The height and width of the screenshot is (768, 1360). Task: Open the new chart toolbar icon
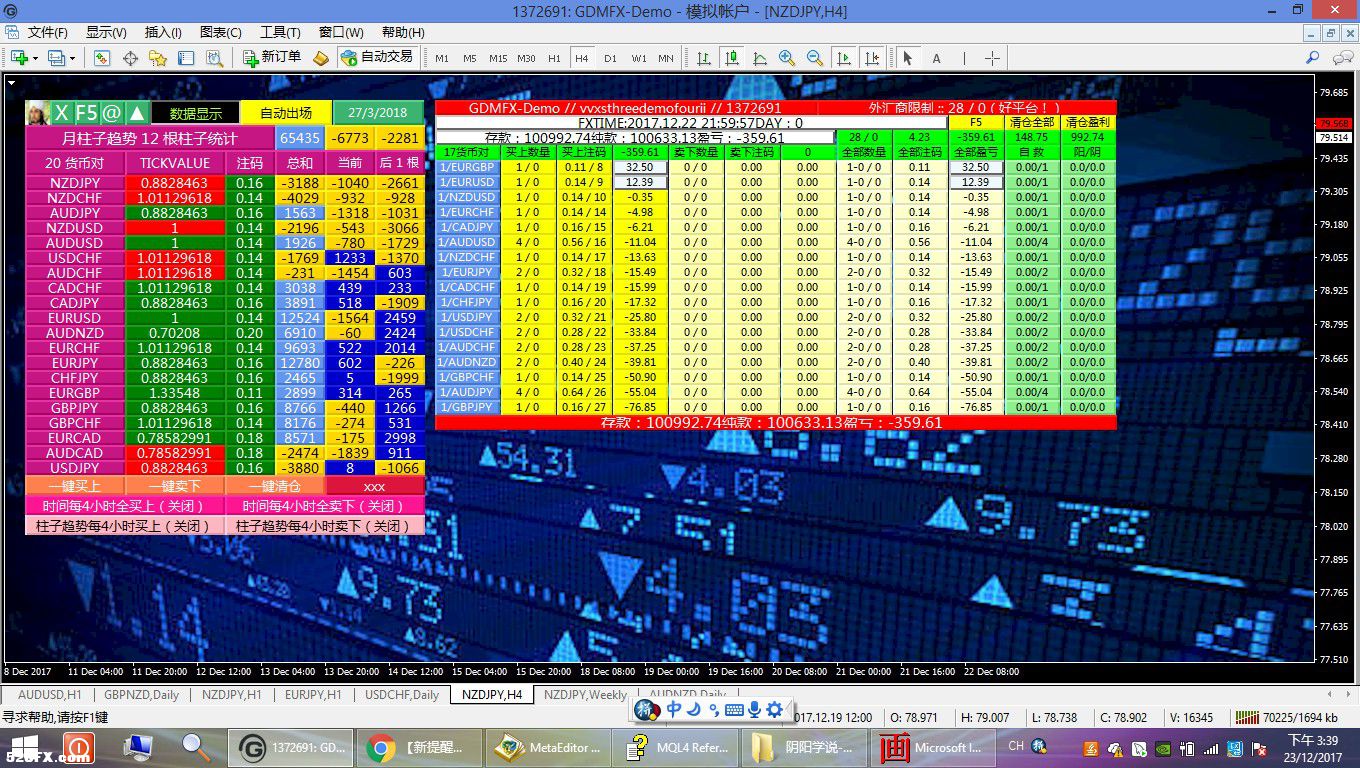(x=19, y=58)
